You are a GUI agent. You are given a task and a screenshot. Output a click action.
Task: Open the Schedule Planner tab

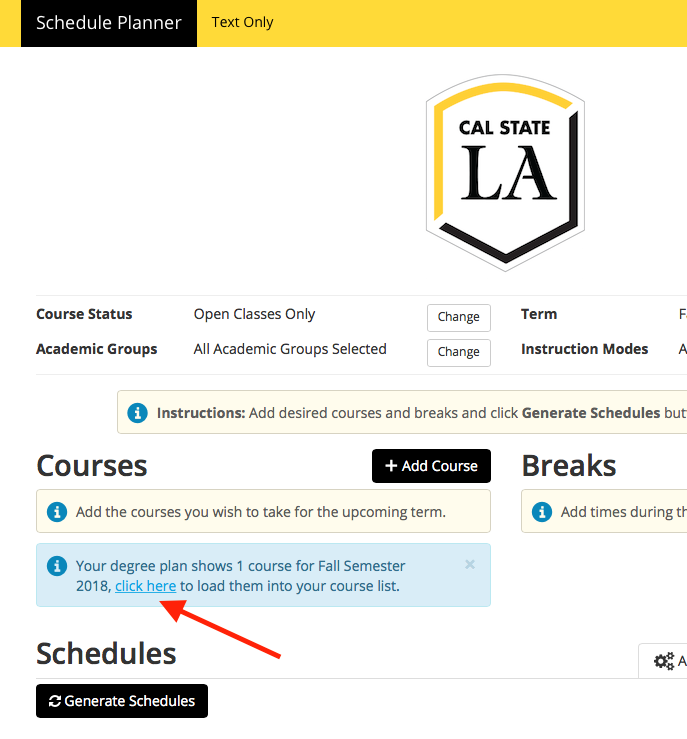[x=109, y=23]
